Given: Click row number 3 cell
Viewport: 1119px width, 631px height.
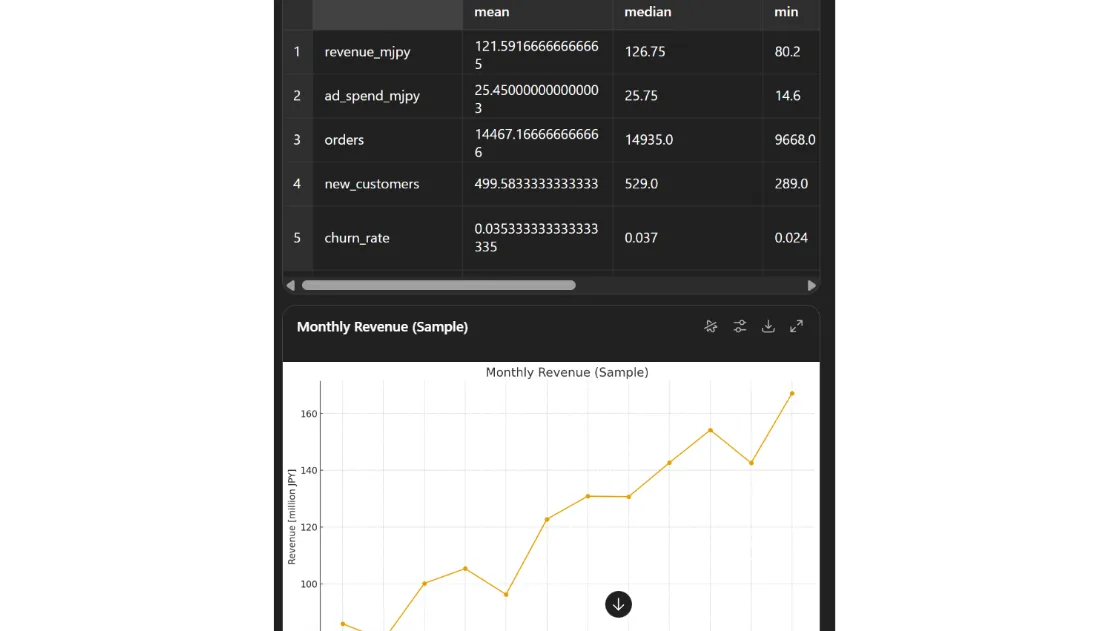Looking at the screenshot, I should [297, 140].
